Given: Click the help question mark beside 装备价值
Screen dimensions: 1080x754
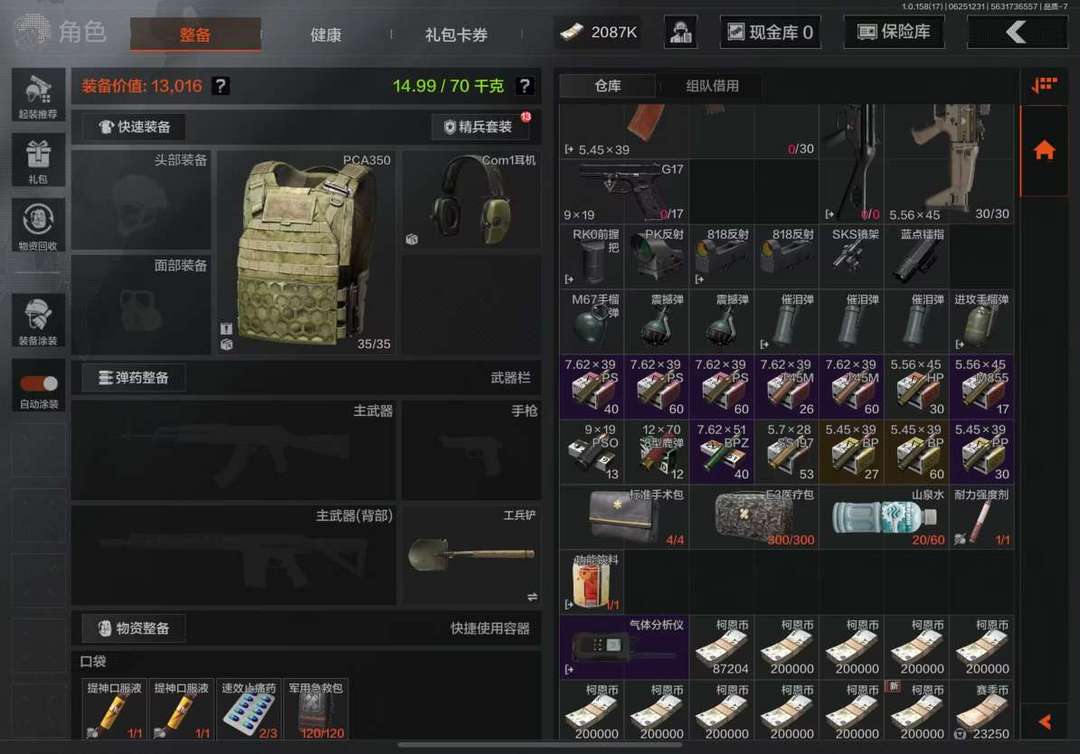Looking at the screenshot, I should (x=220, y=86).
